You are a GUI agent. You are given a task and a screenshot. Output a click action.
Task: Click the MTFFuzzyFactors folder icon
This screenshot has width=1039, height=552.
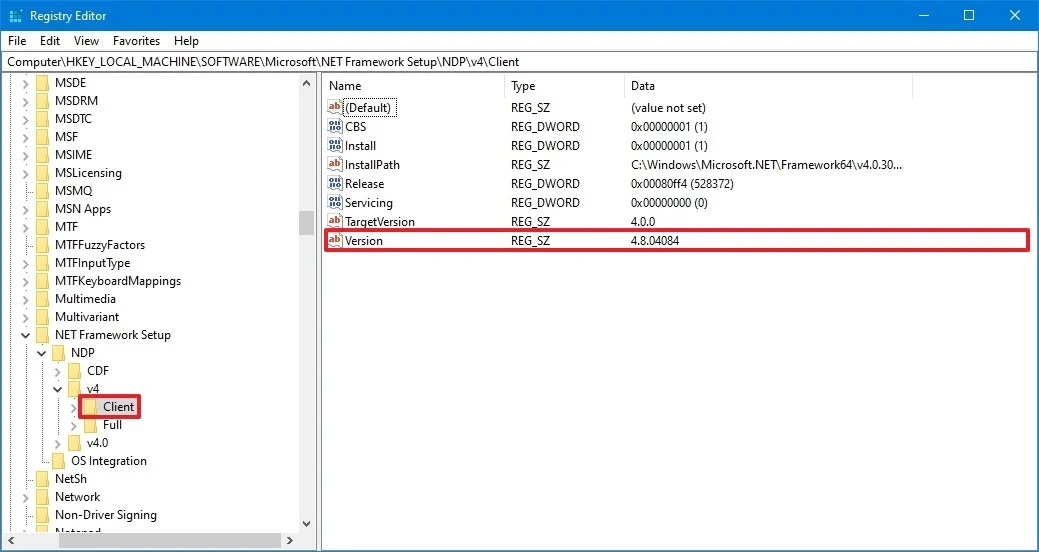43,245
